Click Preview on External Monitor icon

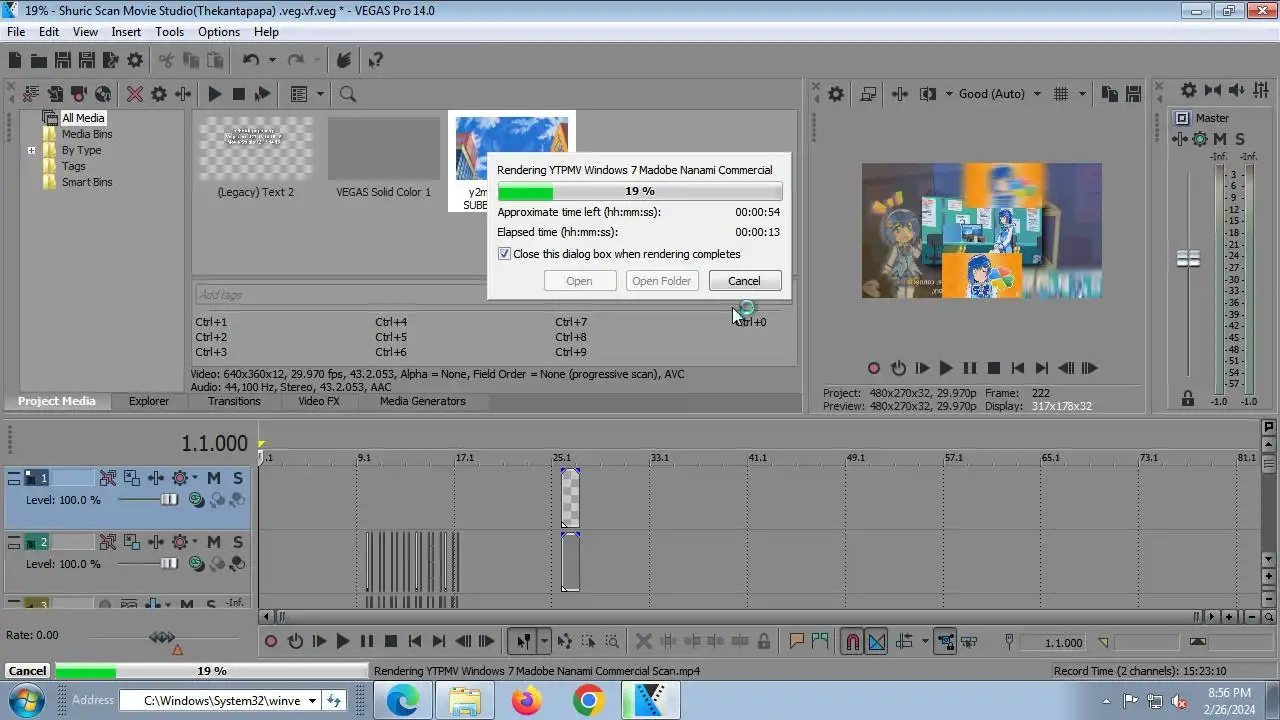[868, 94]
